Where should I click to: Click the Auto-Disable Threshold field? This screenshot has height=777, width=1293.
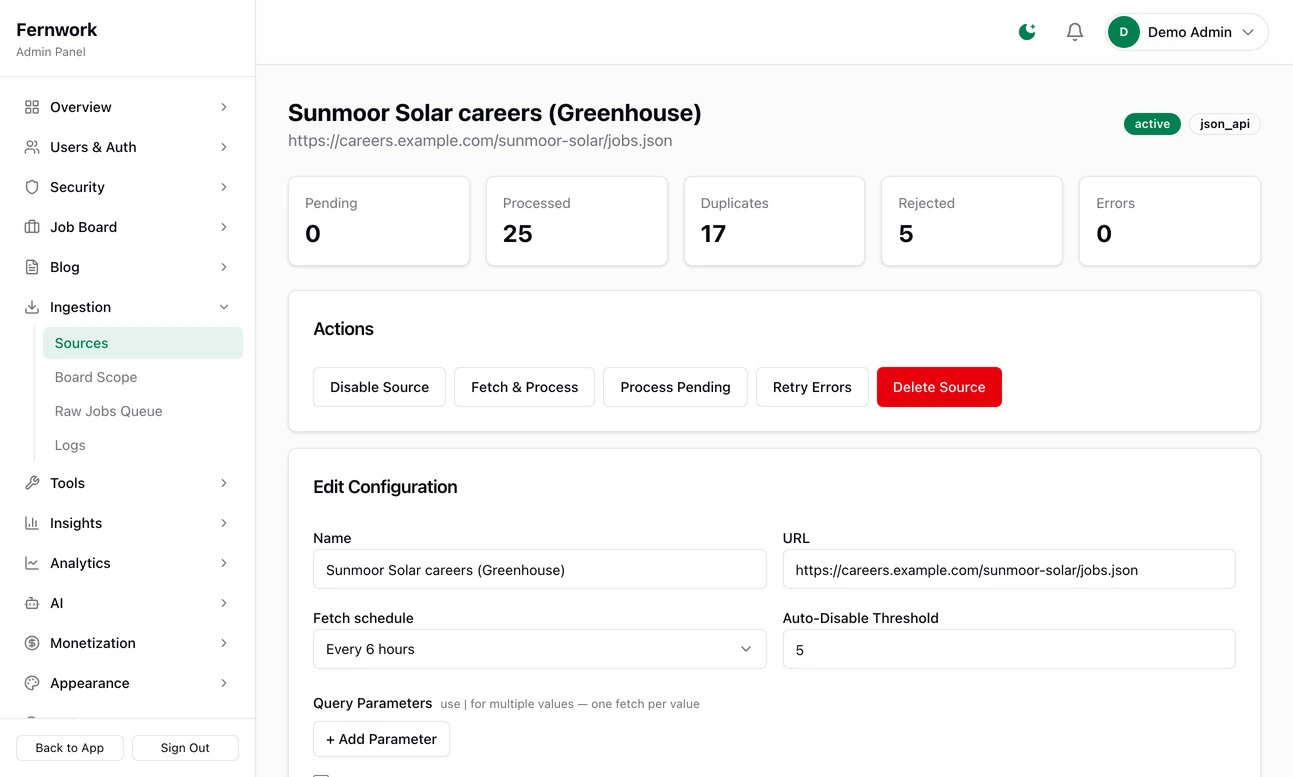[x=1009, y=649]
